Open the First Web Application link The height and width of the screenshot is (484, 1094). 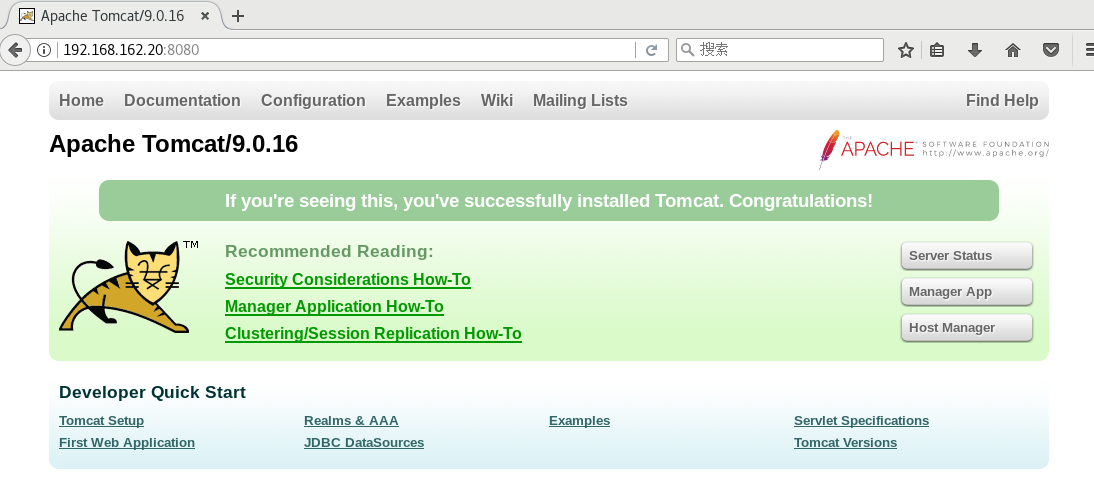(x=127, y=443)
